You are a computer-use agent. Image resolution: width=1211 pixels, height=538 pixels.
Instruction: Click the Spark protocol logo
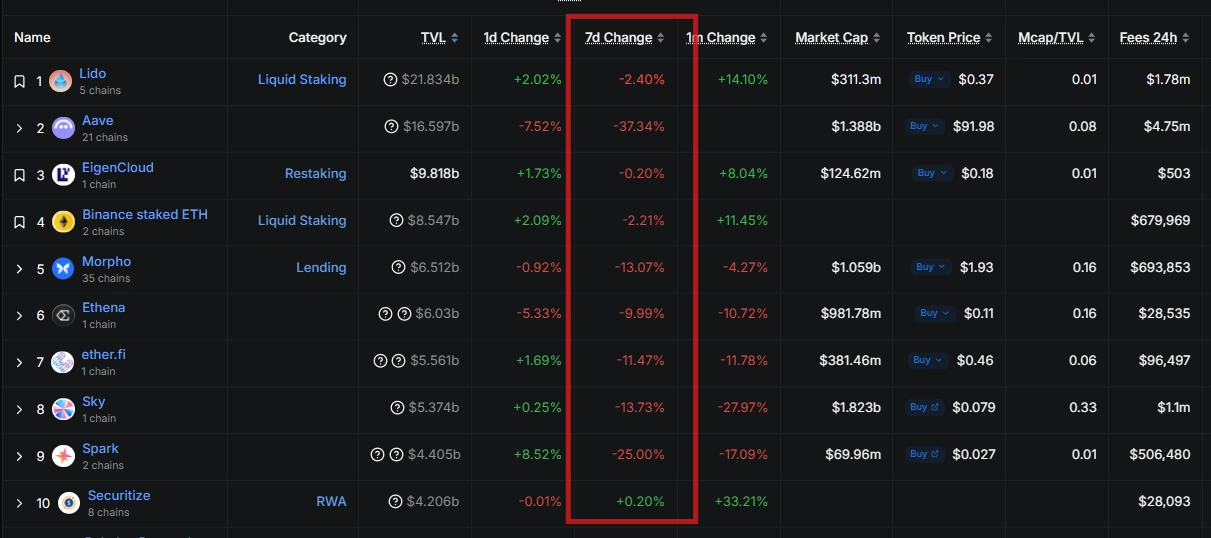coord(63,456)
